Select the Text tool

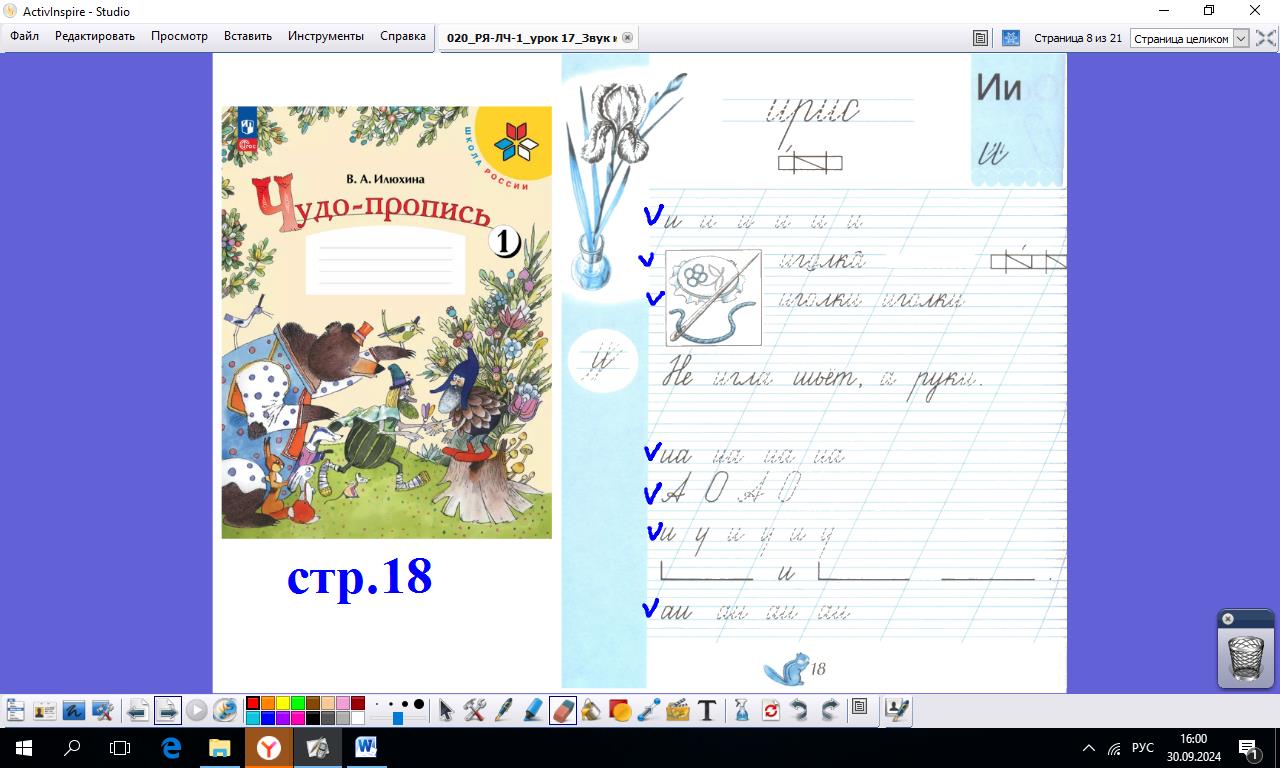707,711
